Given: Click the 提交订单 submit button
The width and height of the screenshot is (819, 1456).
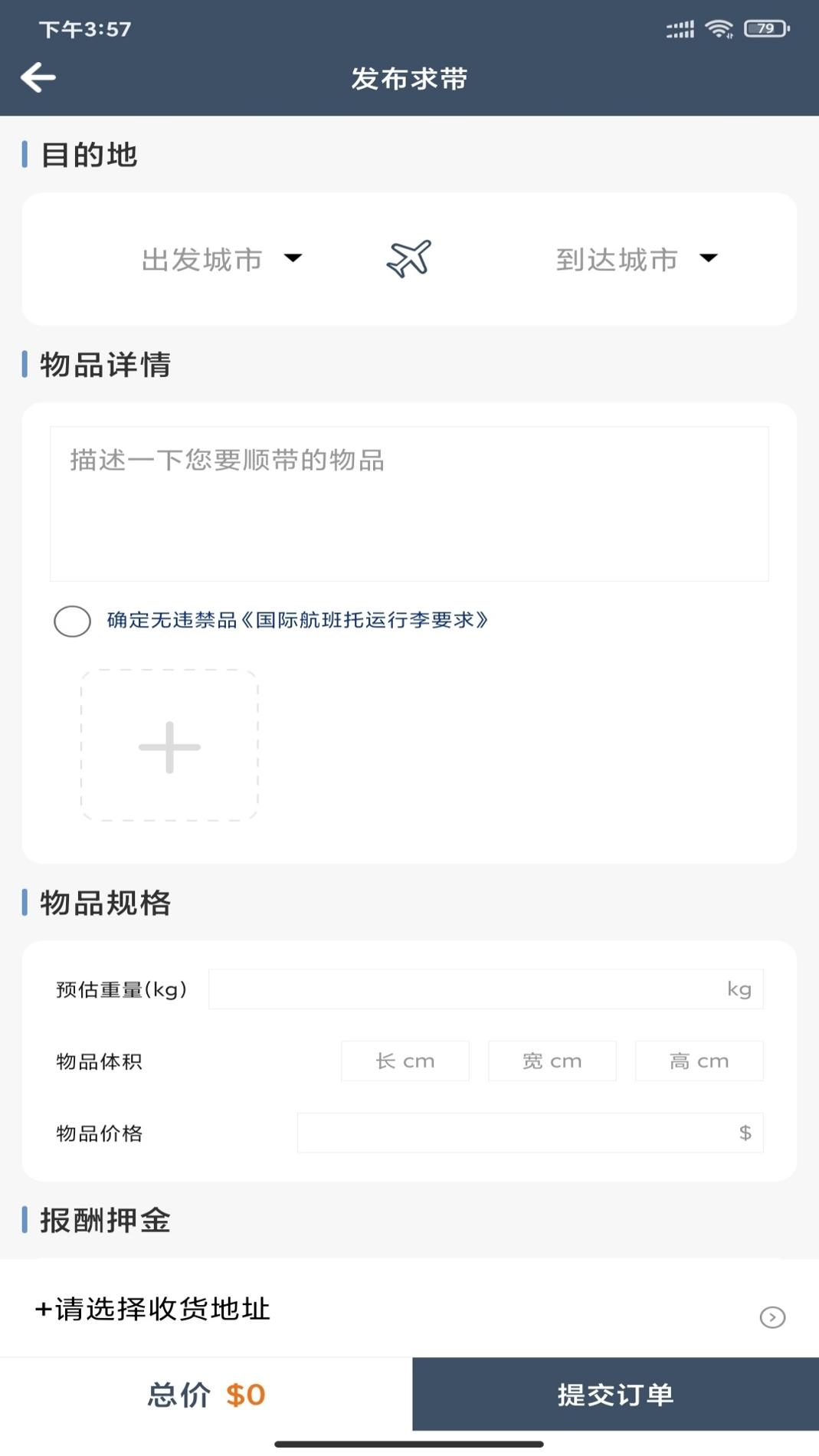Looking at the screenshot, I should tap(615, 1394).
